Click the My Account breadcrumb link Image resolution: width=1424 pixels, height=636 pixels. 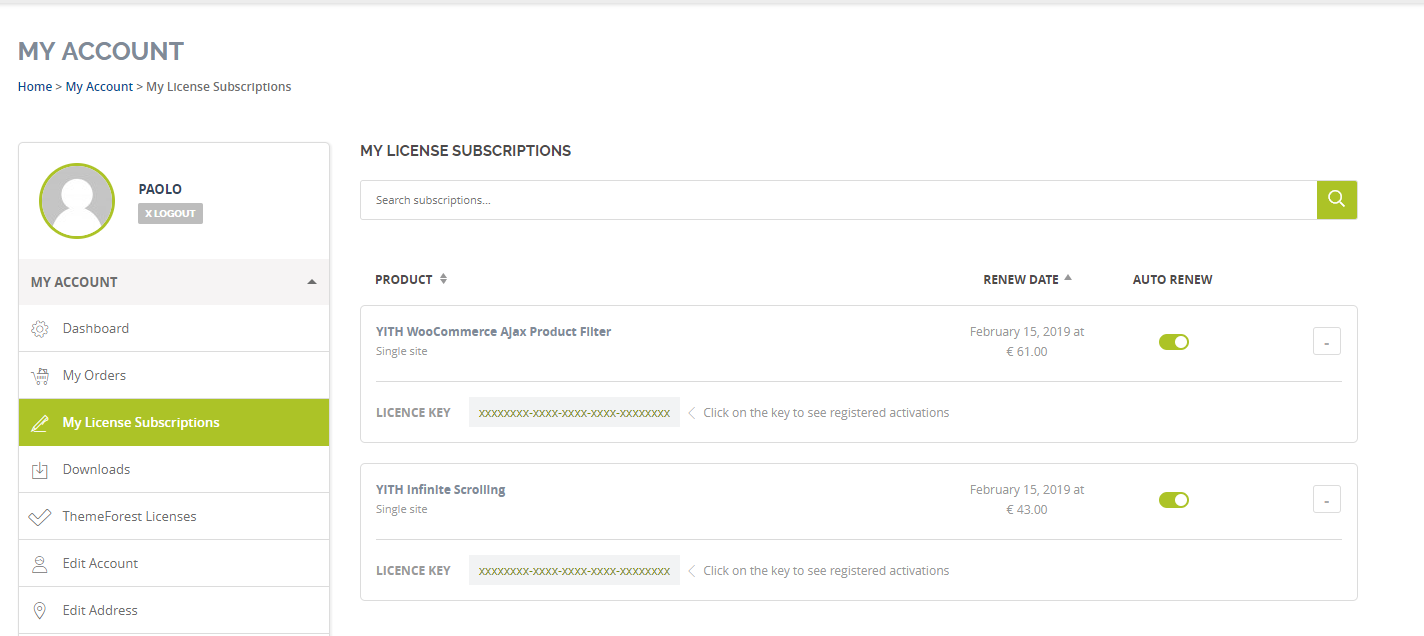tap(99, 87)
